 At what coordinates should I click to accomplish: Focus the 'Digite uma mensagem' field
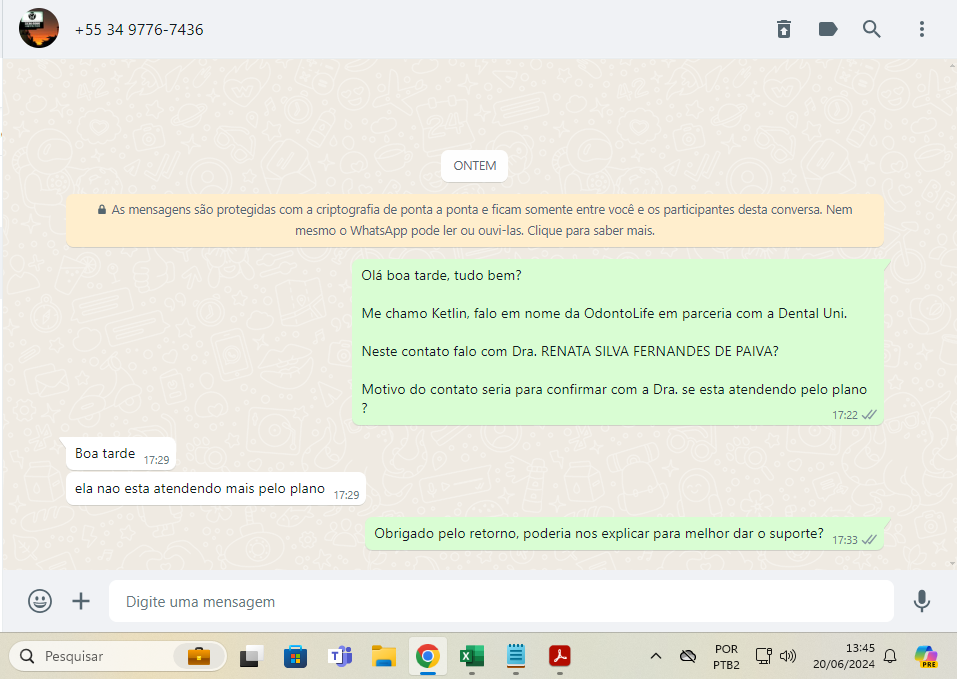501,602
